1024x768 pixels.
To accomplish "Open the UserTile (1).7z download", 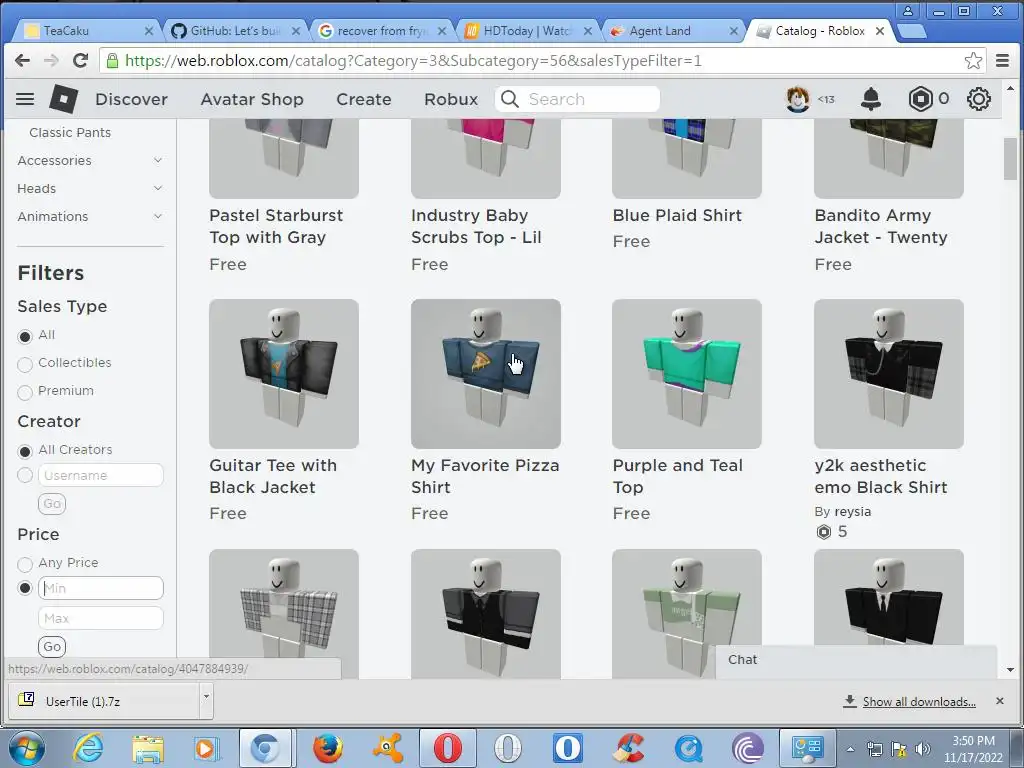I will (104, 701).
